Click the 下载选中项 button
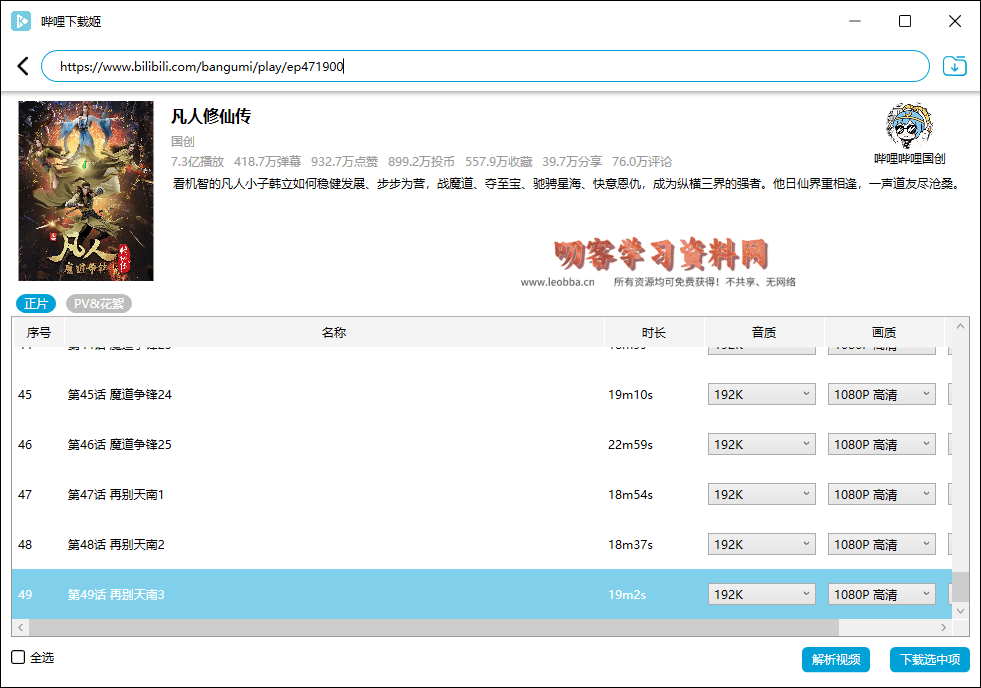This screenshot has height=688, width=981. click(x=929, y=660)
